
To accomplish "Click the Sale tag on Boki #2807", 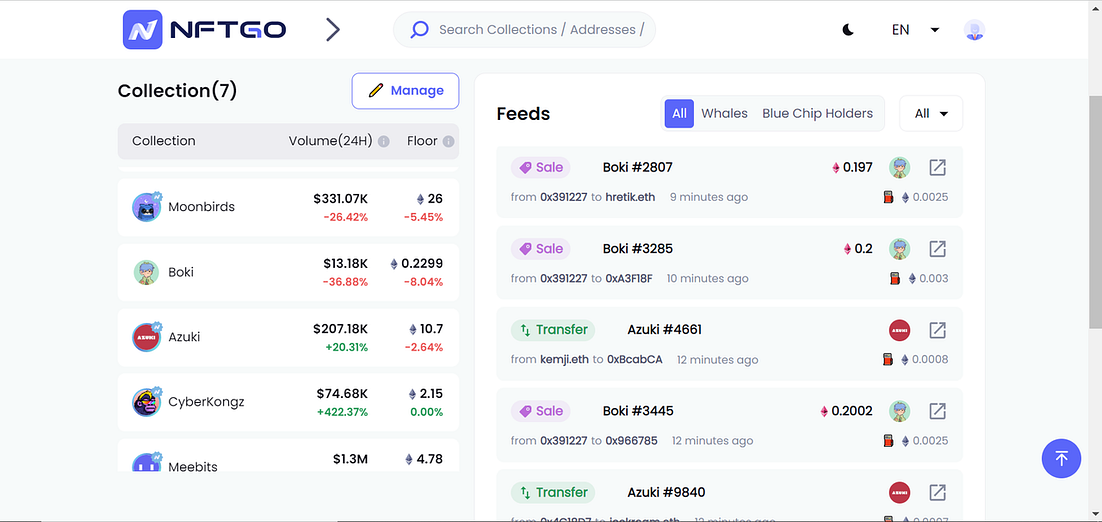I will [x=540, y=167].
